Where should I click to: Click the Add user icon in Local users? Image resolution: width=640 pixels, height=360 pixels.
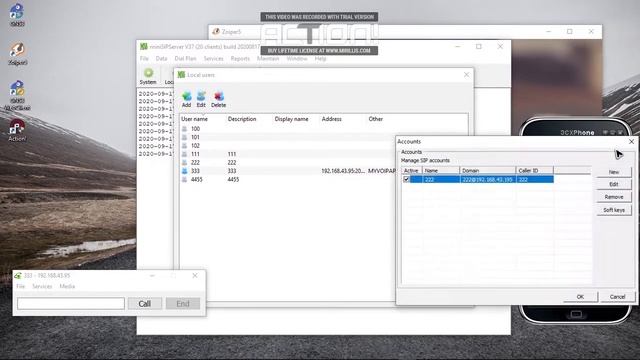tap(187, 96)
